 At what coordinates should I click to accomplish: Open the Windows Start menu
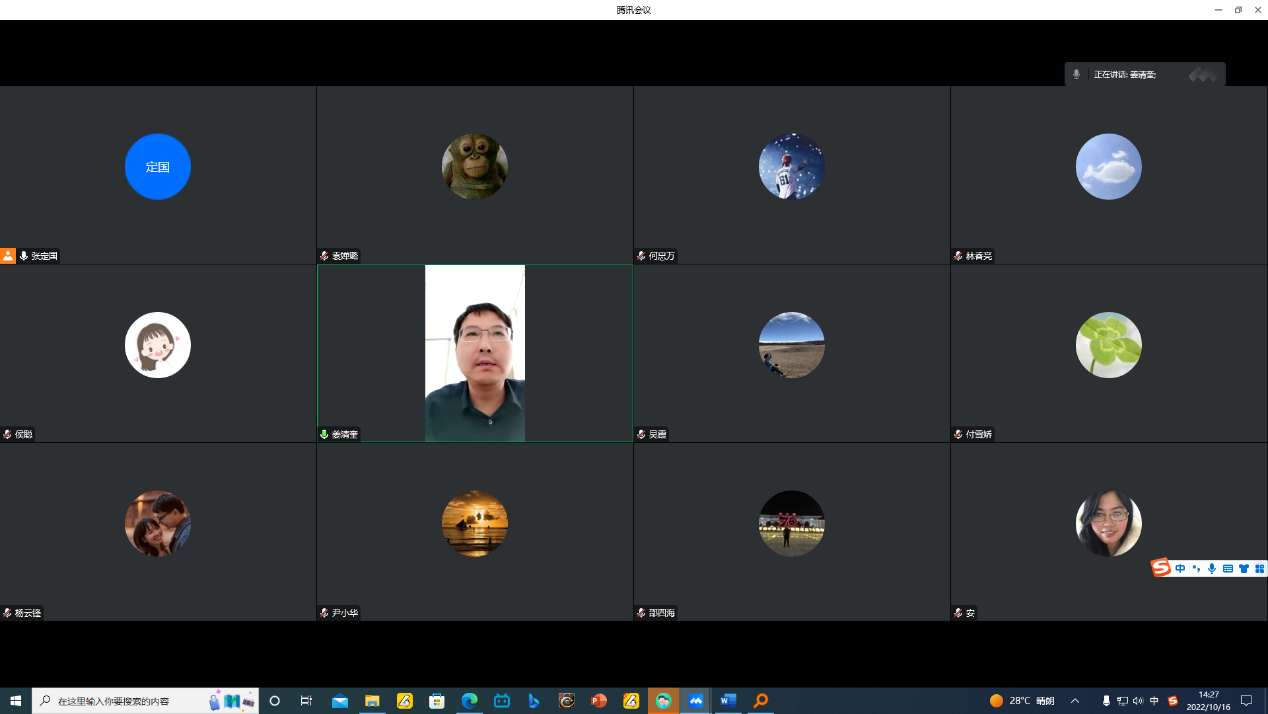16,701
